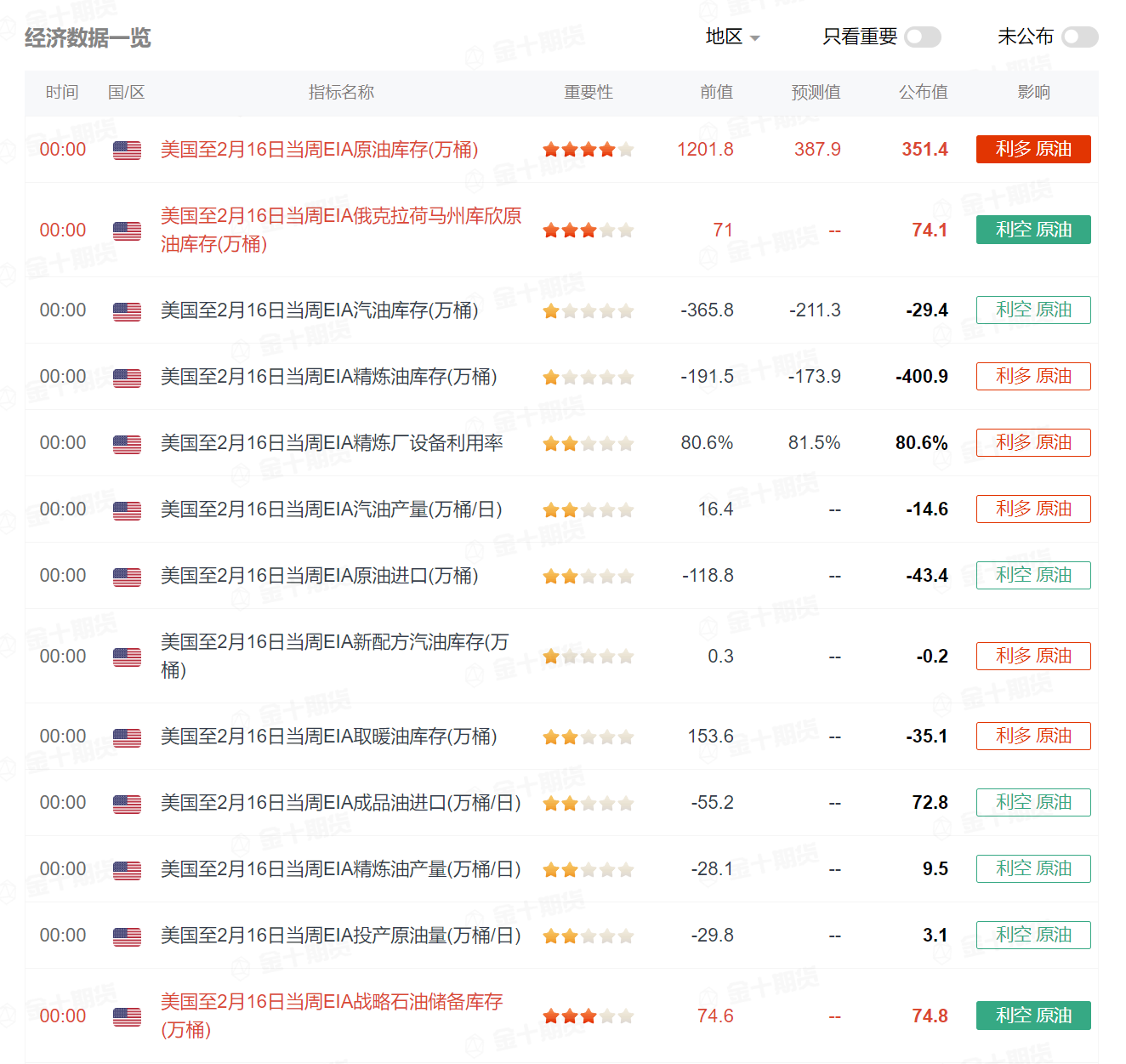This screenshot has width=1126, height=1064.
Task: Click the 利多 原油 tag for 新配方汽油库存
Action: tap(1033, 656)
